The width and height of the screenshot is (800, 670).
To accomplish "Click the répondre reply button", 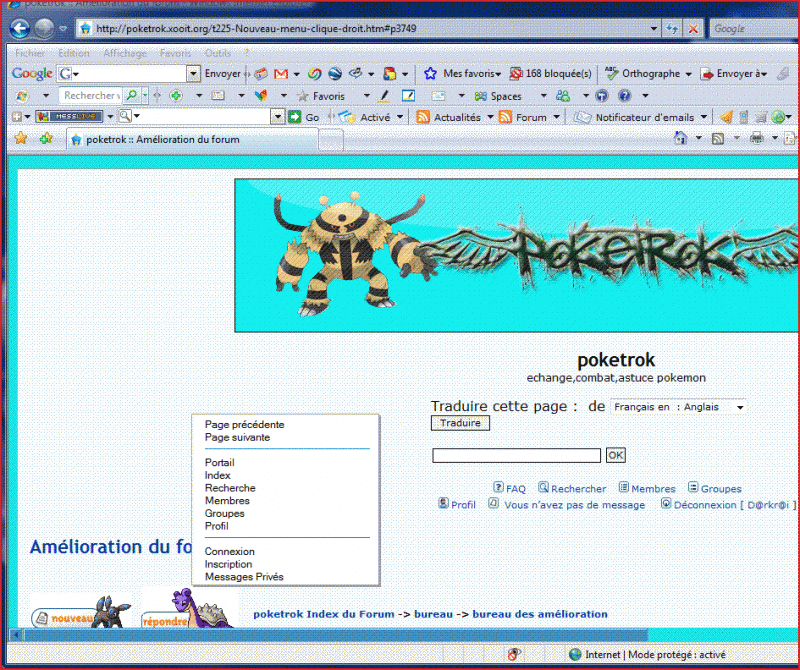I will pos(188,608).
